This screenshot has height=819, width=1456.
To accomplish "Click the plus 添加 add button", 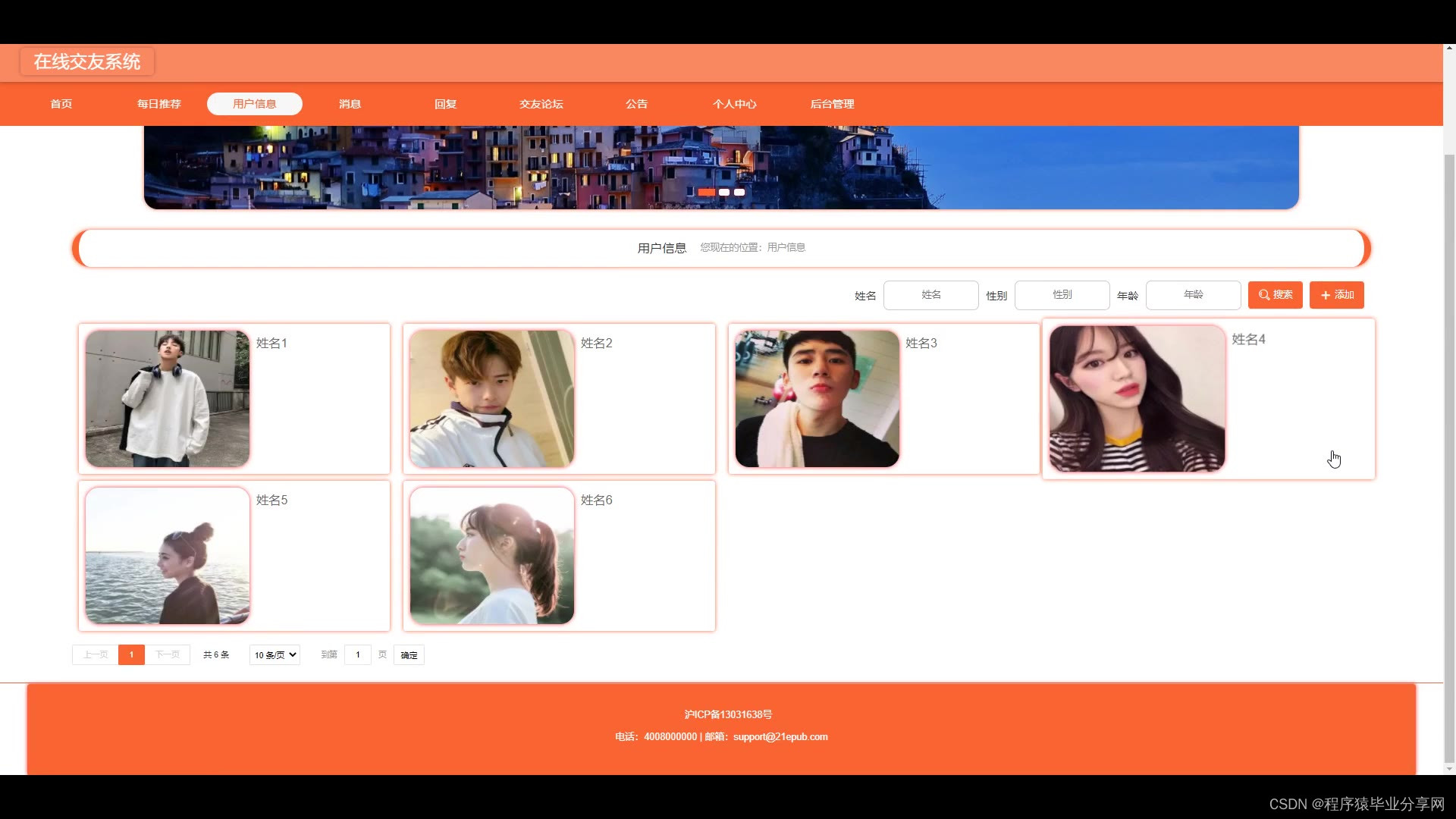I will pos(1336,295).
